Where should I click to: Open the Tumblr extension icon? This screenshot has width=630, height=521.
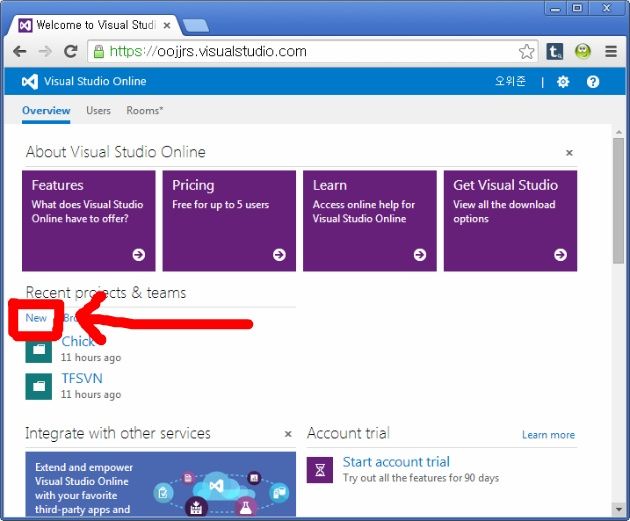coord(554,51)
